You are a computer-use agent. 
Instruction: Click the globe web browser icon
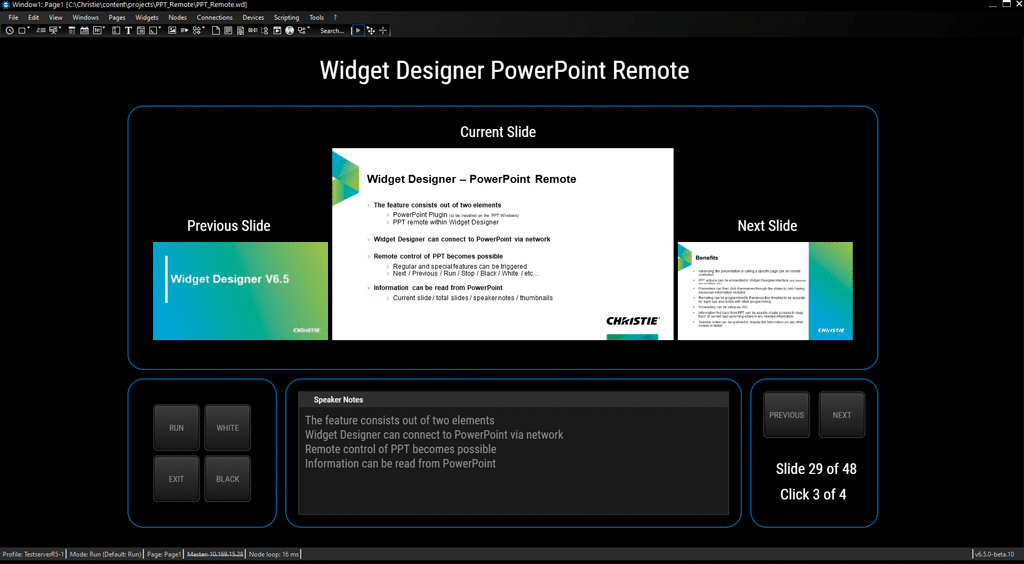tap(289, 31)
